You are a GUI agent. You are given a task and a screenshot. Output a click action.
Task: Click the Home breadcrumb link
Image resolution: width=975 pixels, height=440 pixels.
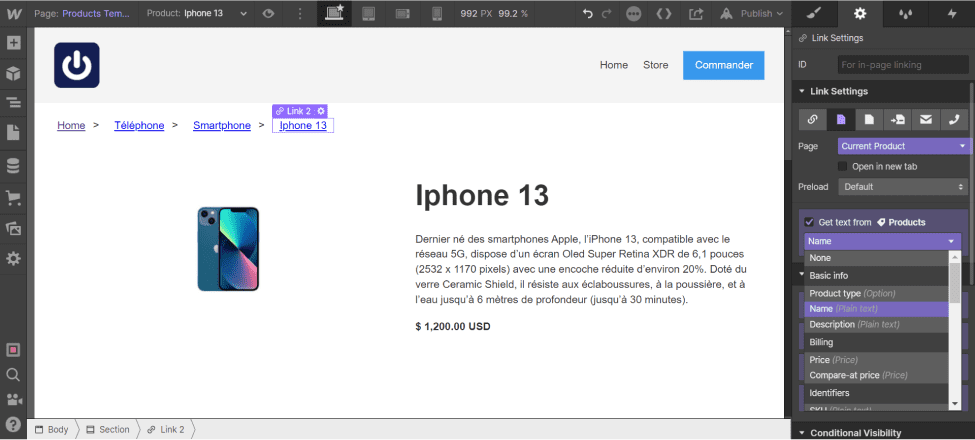point(71,126)
